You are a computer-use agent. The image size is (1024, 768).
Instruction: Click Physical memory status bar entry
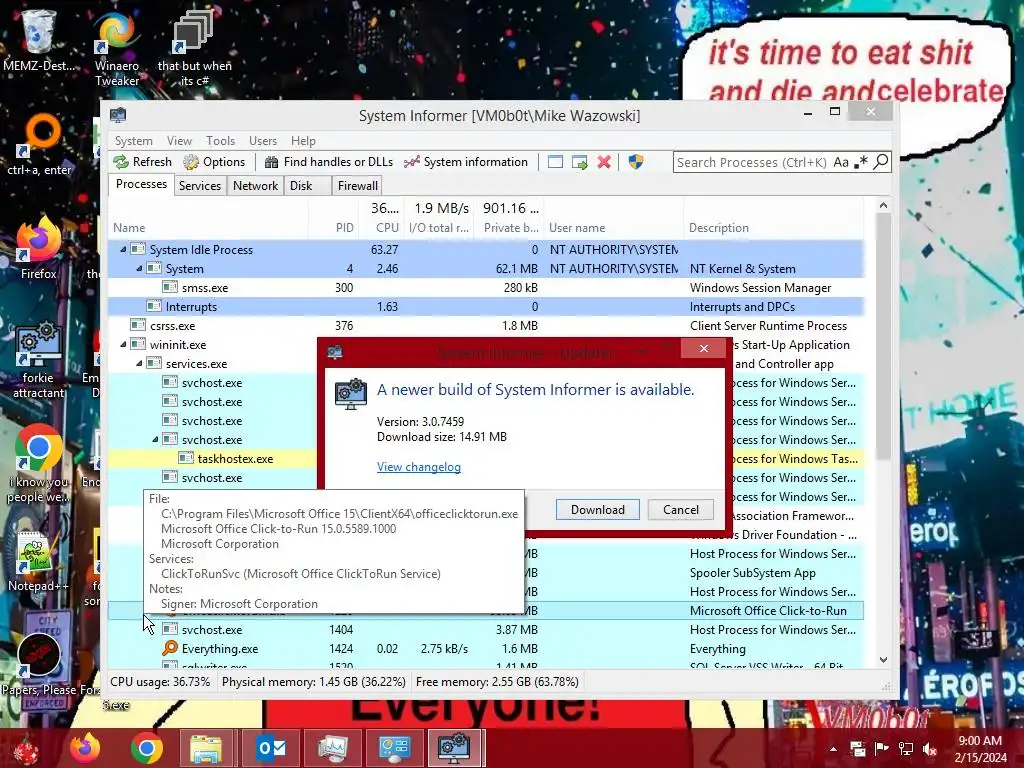pos(313,682)
